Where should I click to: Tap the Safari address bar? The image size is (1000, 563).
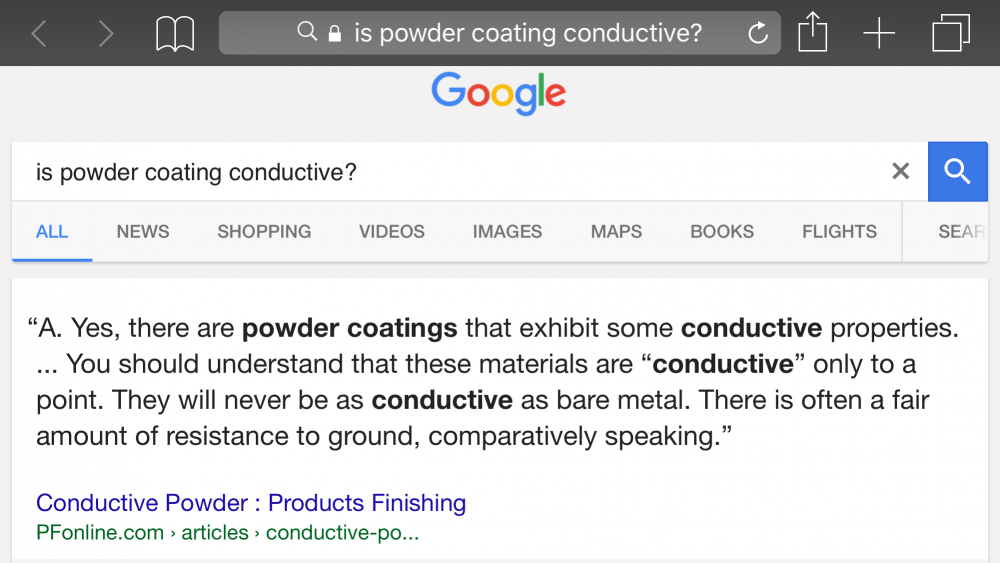(x=499, y=33)
